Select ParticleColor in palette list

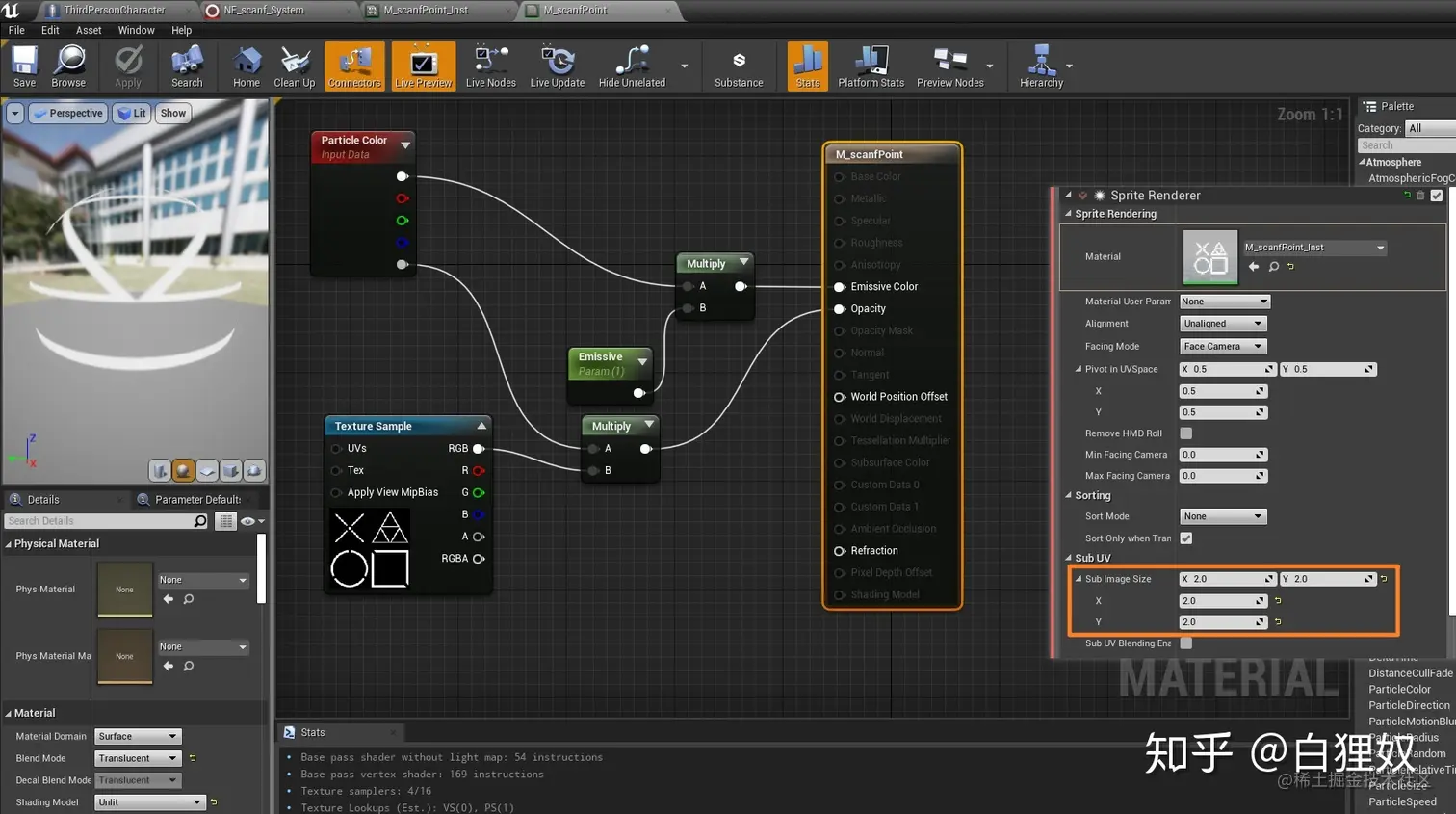pyautogui.click(x=1399, y=690)
